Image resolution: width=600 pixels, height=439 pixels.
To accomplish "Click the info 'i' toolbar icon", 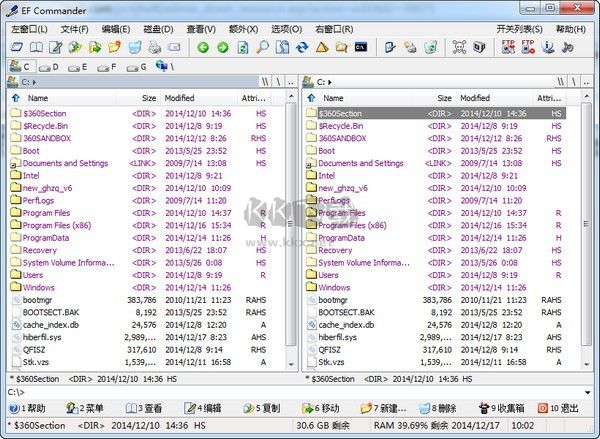I will click(548, 47).
